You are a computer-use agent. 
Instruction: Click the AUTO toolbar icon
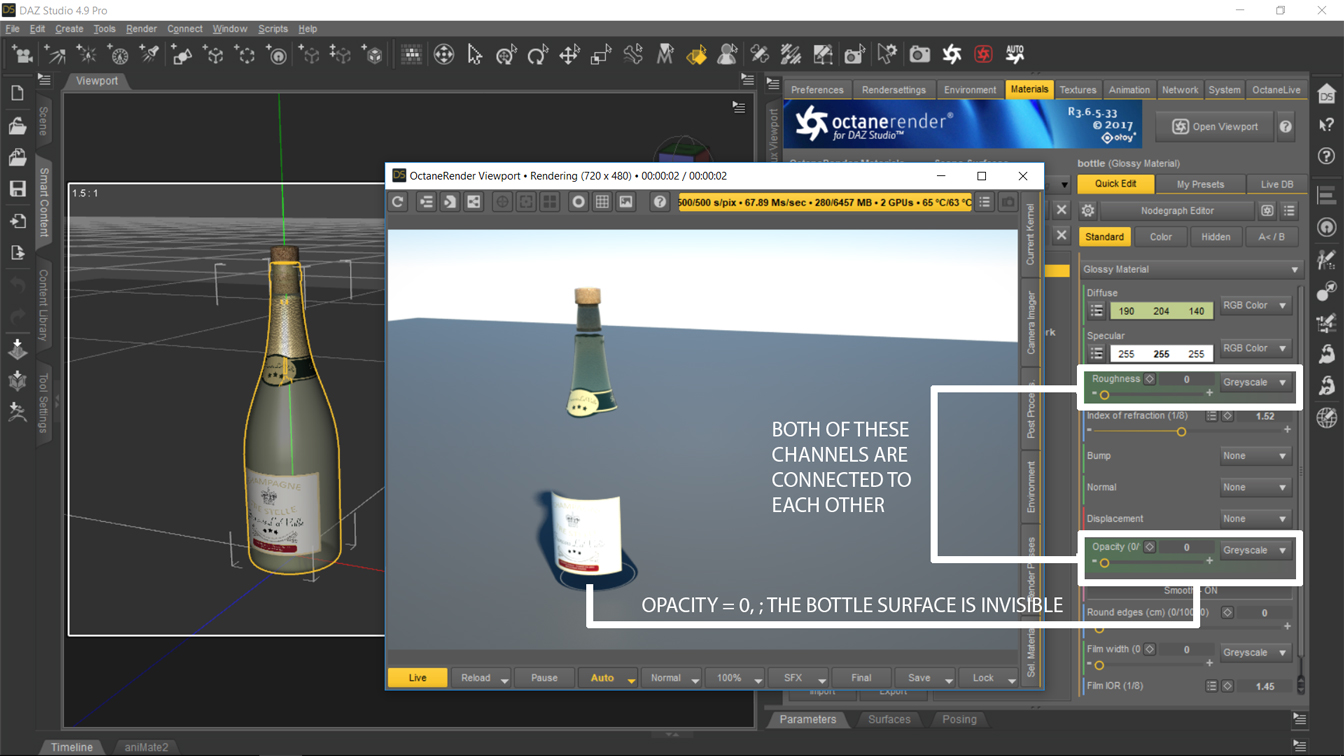1015,54
